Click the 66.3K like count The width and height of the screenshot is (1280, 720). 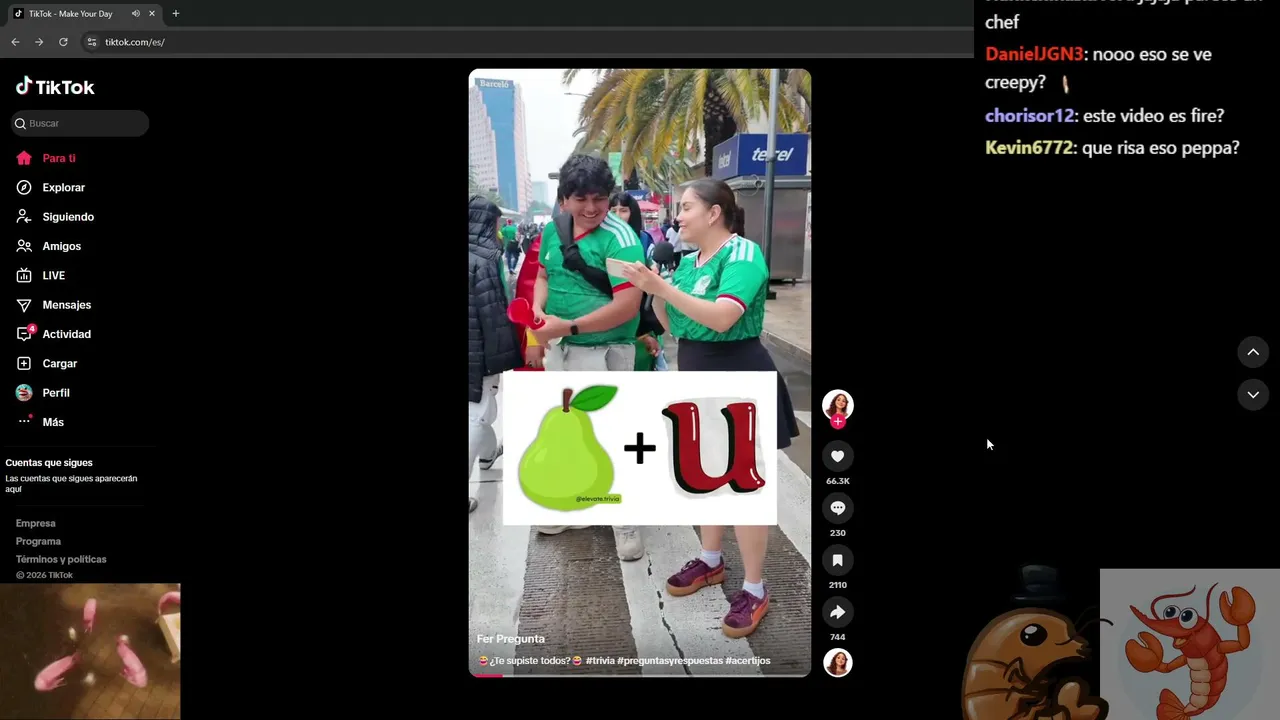click(x=838, y=481)
